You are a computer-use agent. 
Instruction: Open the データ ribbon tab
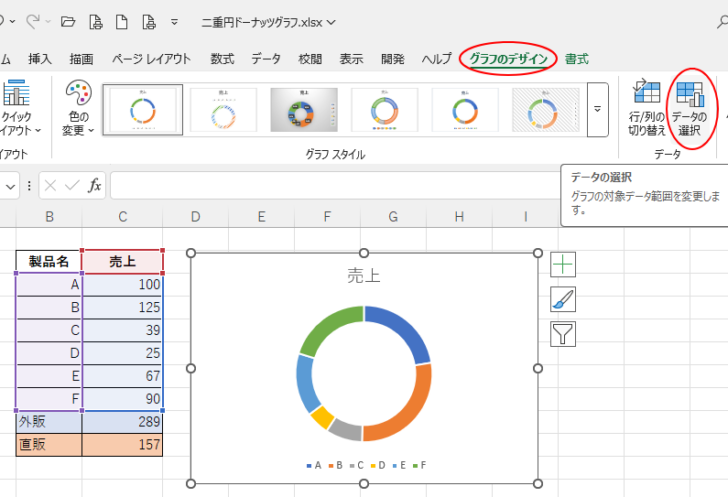click(266, 59)
